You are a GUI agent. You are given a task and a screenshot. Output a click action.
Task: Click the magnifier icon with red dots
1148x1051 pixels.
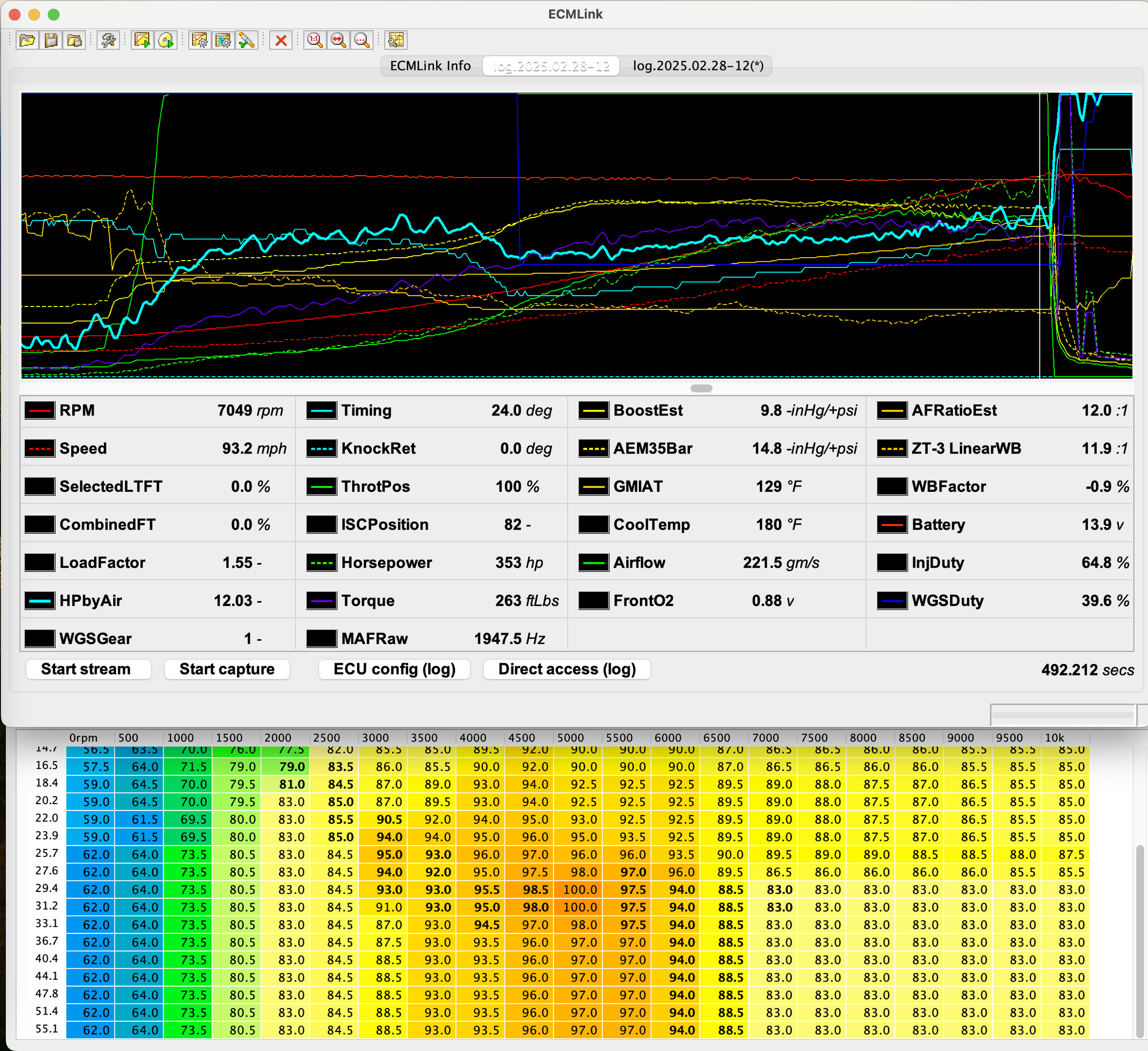(362, 40)
